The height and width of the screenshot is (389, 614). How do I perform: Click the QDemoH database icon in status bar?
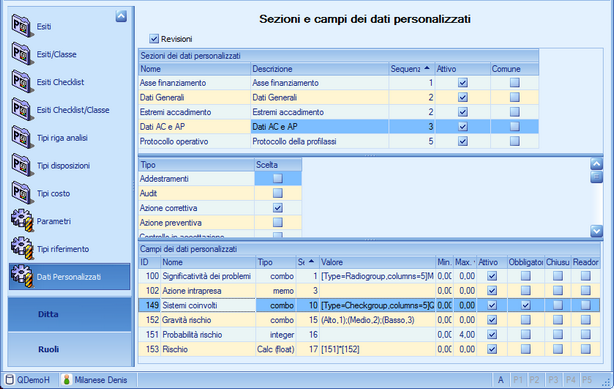[x=10, y=380]
